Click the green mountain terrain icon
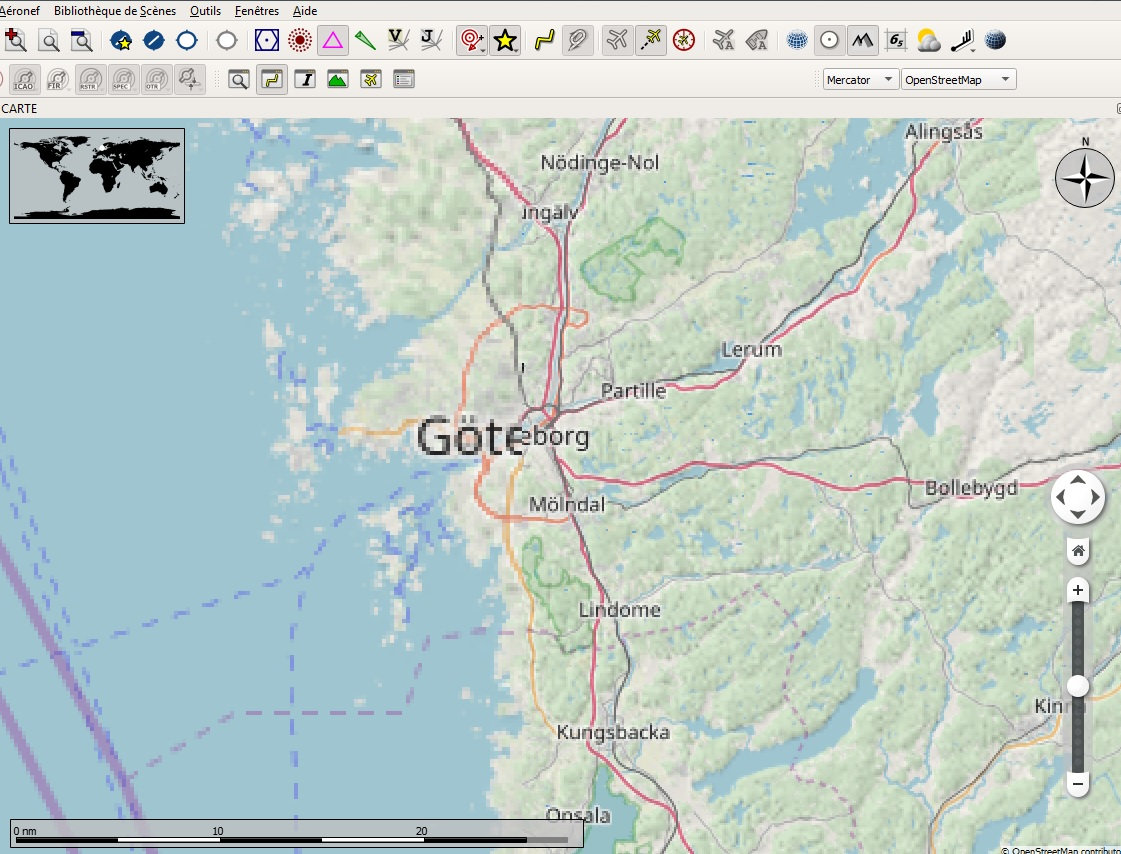1121x854 pixels. (x=337, y=80)
